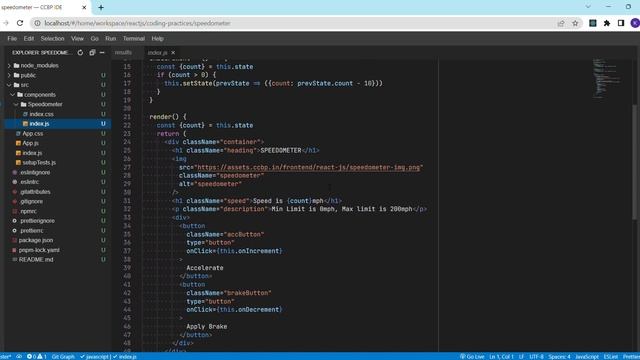The height and width of the screenshot is (360, 640).
Task: Expand the public folder
Action: pos(28,75)
